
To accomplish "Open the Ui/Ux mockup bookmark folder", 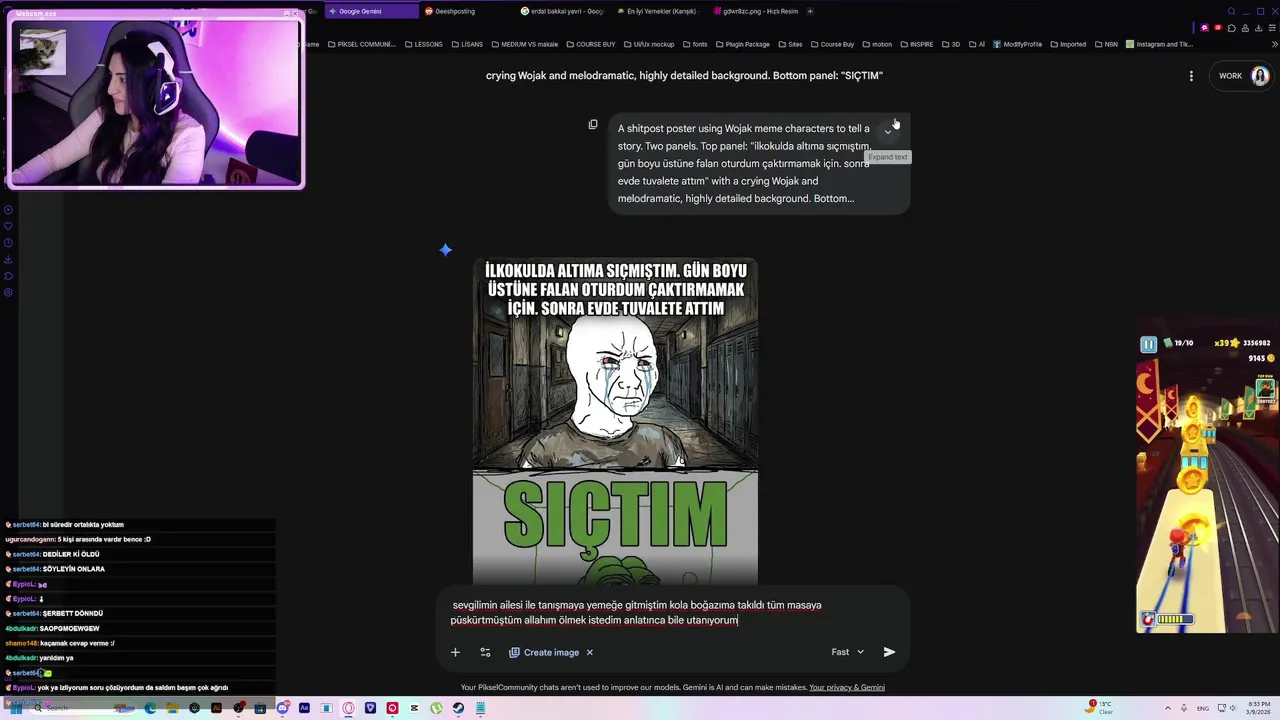I will coord(648,44).
